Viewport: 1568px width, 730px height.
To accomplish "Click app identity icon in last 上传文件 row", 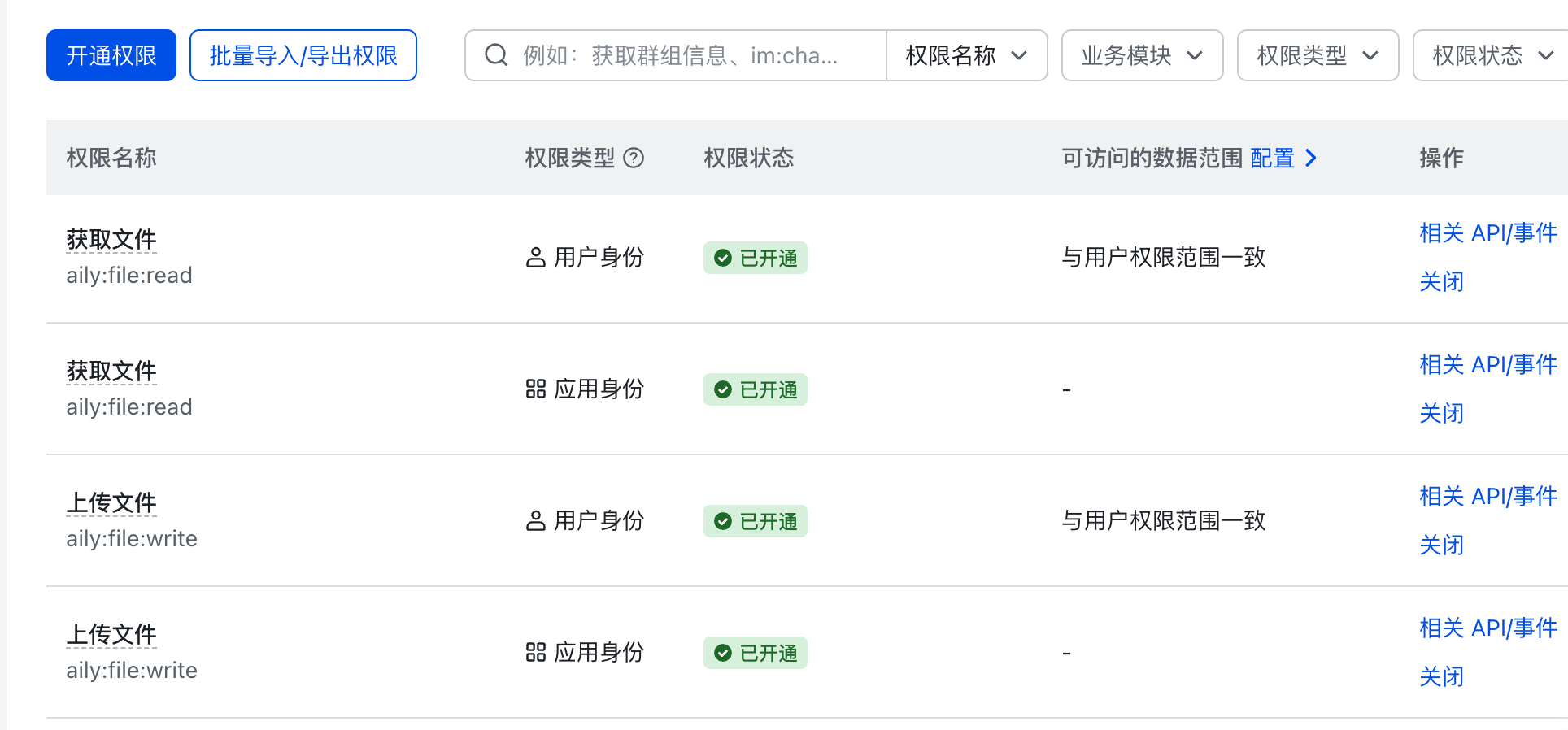I will pos(536,653).
